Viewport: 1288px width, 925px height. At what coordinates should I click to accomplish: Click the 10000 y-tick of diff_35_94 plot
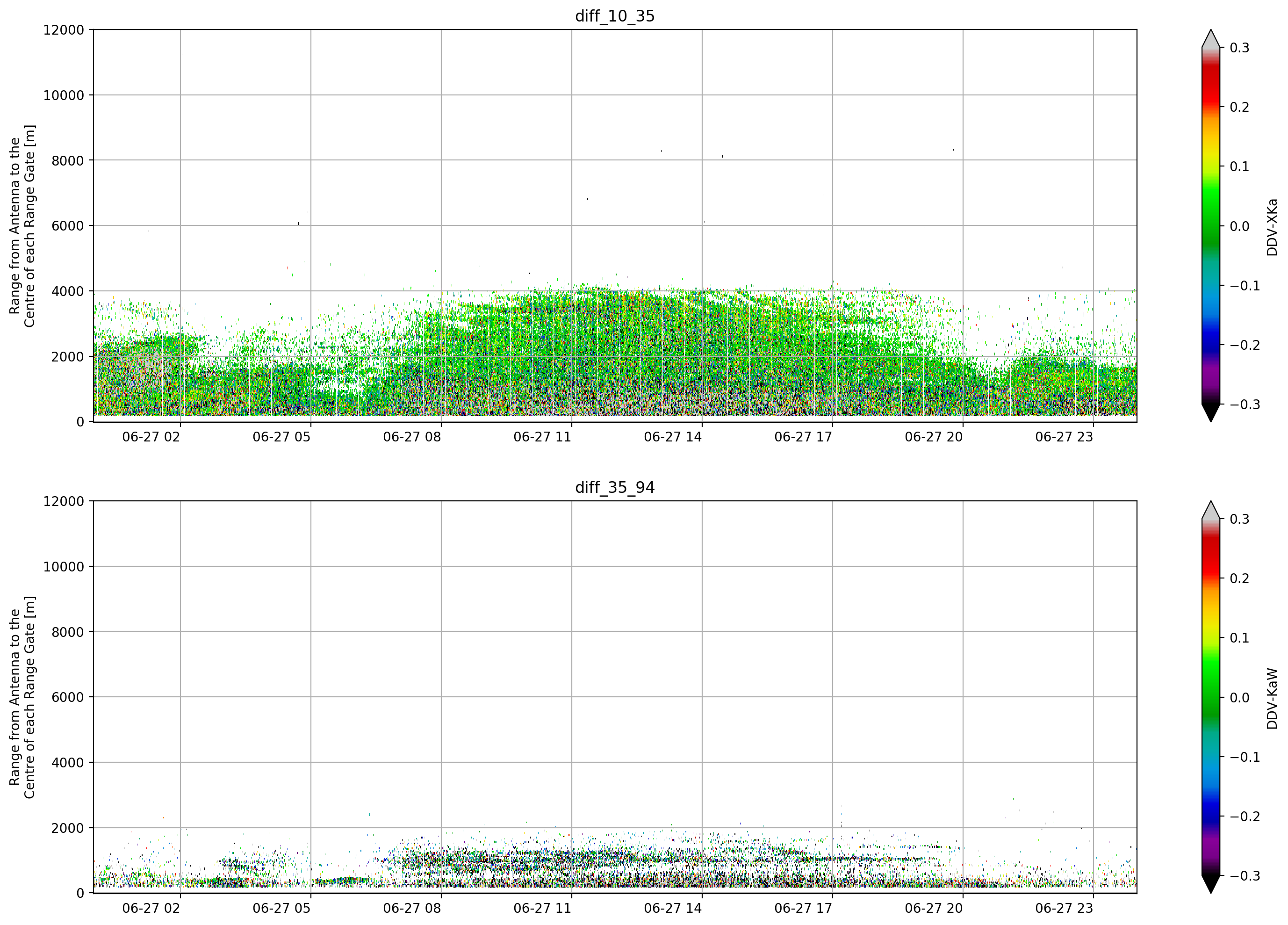click(x=64, y=567)
